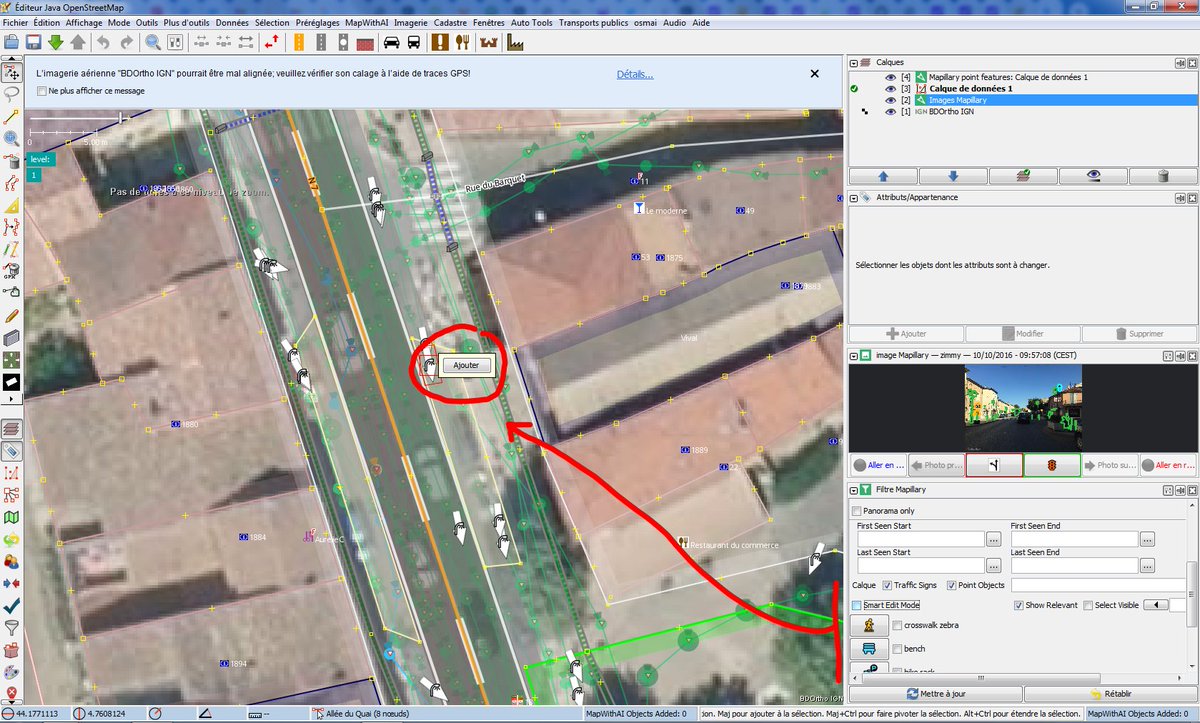Select the fork and knife restaurant preset
The height and width of the screenshot is (723, 1200).
[x=462, y=42]
